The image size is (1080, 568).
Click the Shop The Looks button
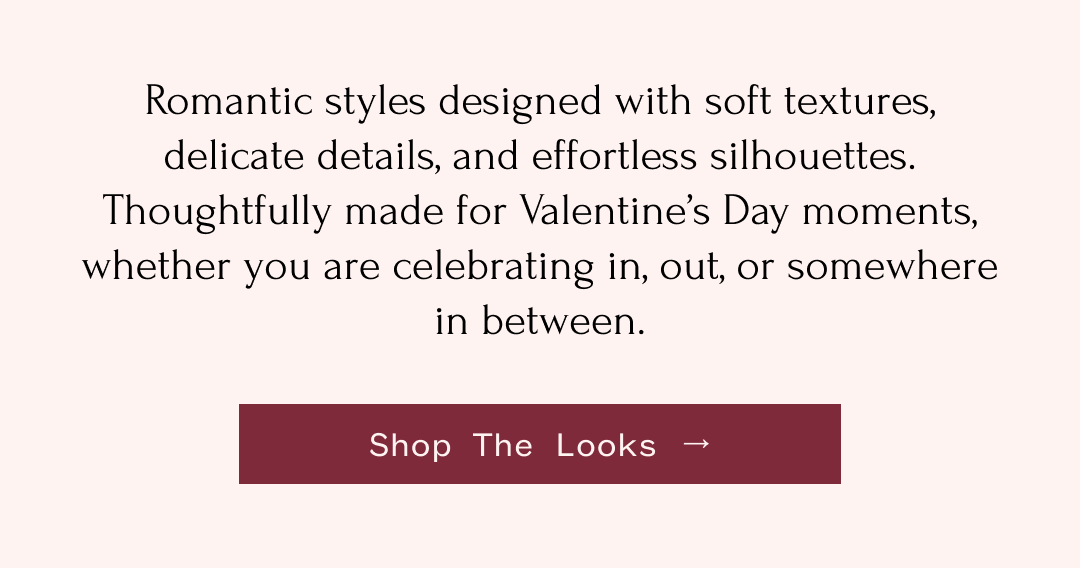click(539, 444)
